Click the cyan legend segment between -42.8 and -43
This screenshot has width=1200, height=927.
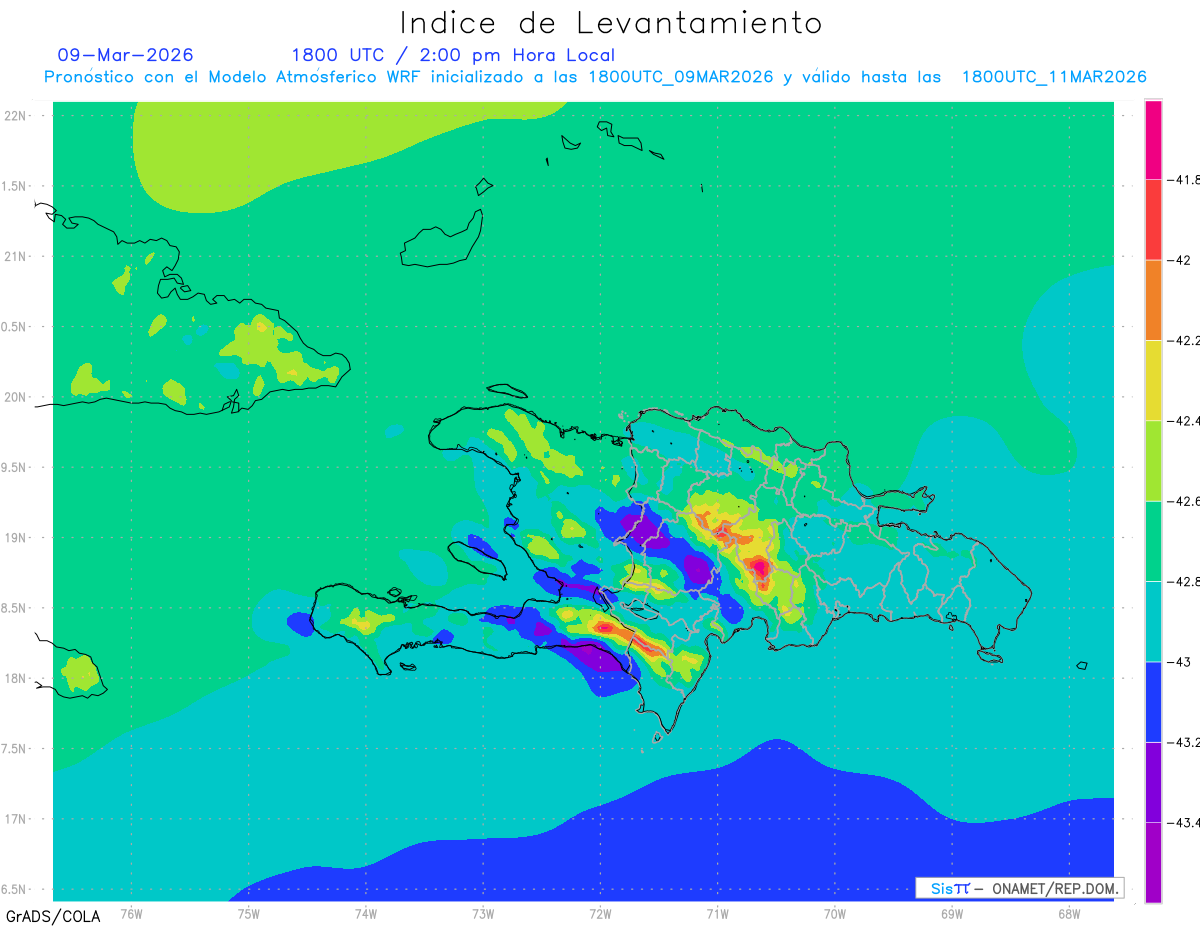pyautogui.click(x=1153, y=621)
